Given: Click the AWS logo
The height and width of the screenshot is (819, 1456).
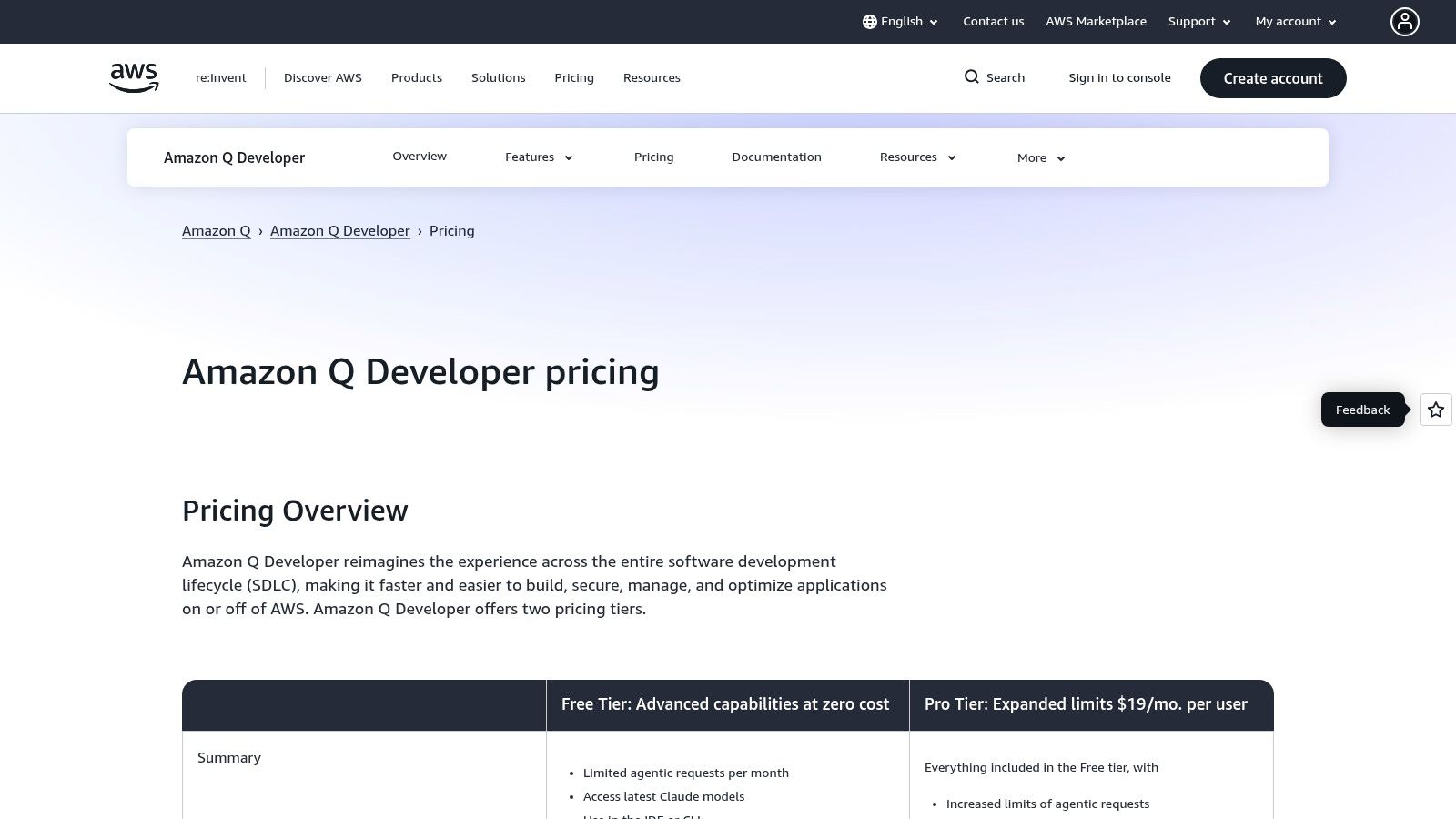Looking at the screenshot, I should tap(134, 77).
